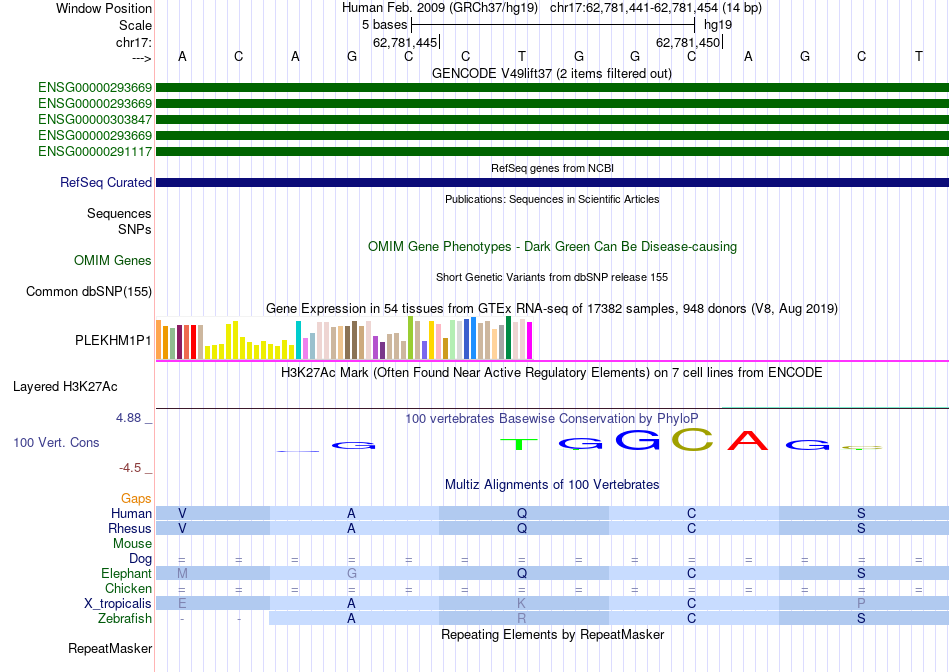This screenshot has width=950, height=672.
Task: Open the Repeating Elements by RepeatMasker title
Action: [x=552, y=634]
